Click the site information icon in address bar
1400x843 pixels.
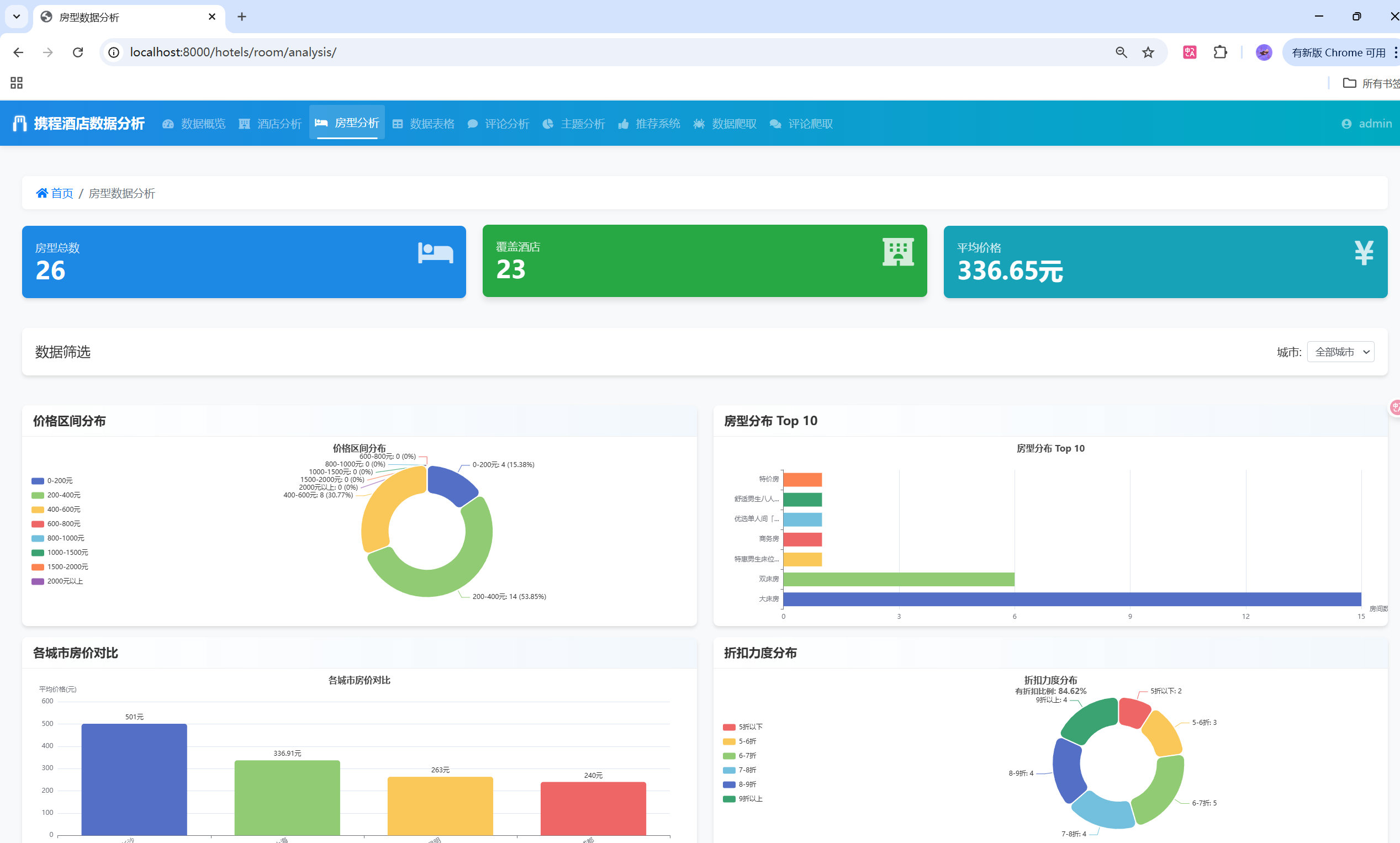(x=114, y=52)
